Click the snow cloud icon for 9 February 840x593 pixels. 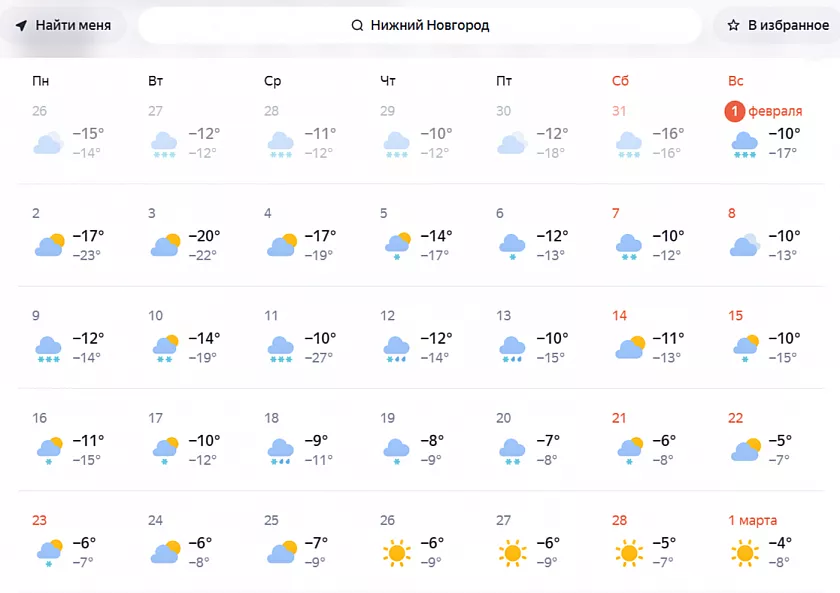49,347
